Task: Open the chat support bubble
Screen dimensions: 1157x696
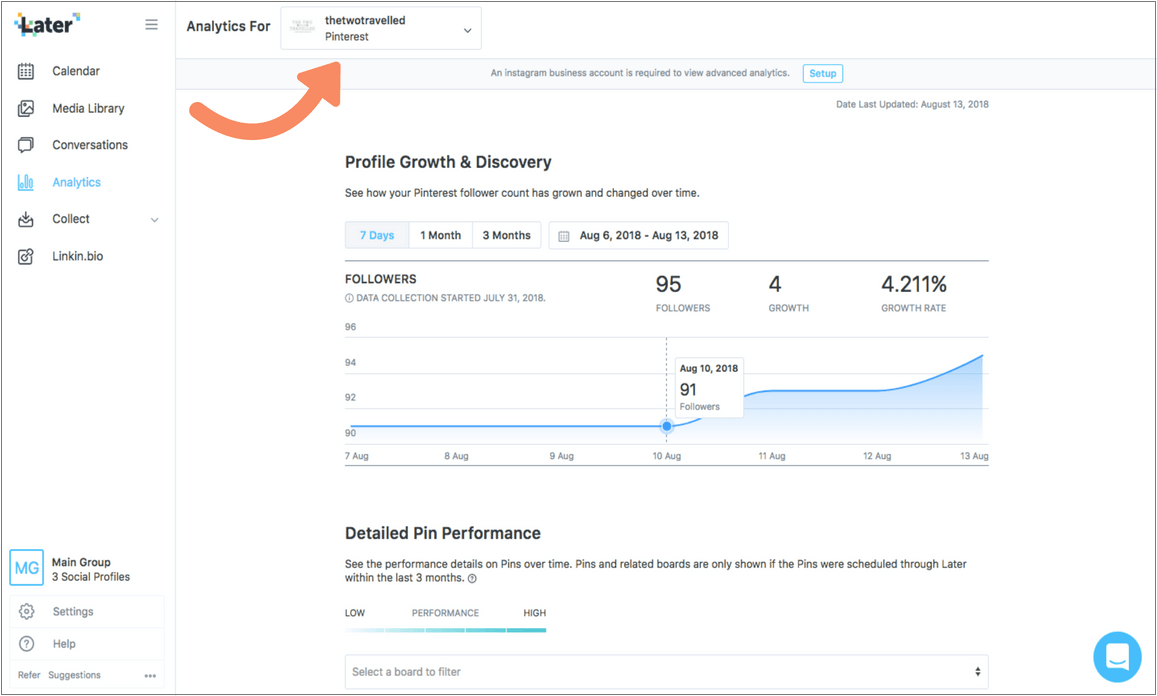Action: click(x=1117, y=657)
